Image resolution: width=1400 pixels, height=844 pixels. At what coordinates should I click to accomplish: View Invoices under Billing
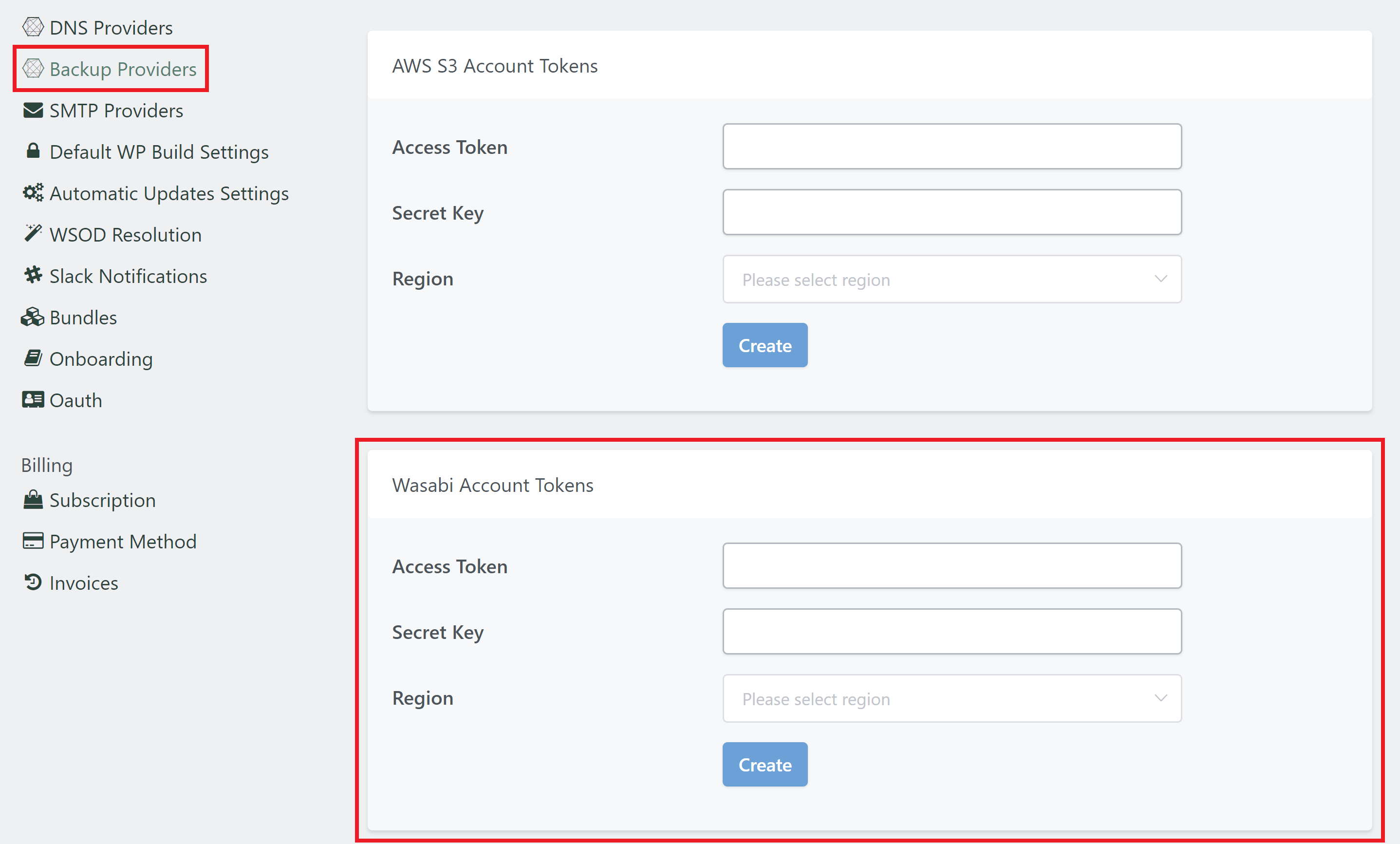84,583
